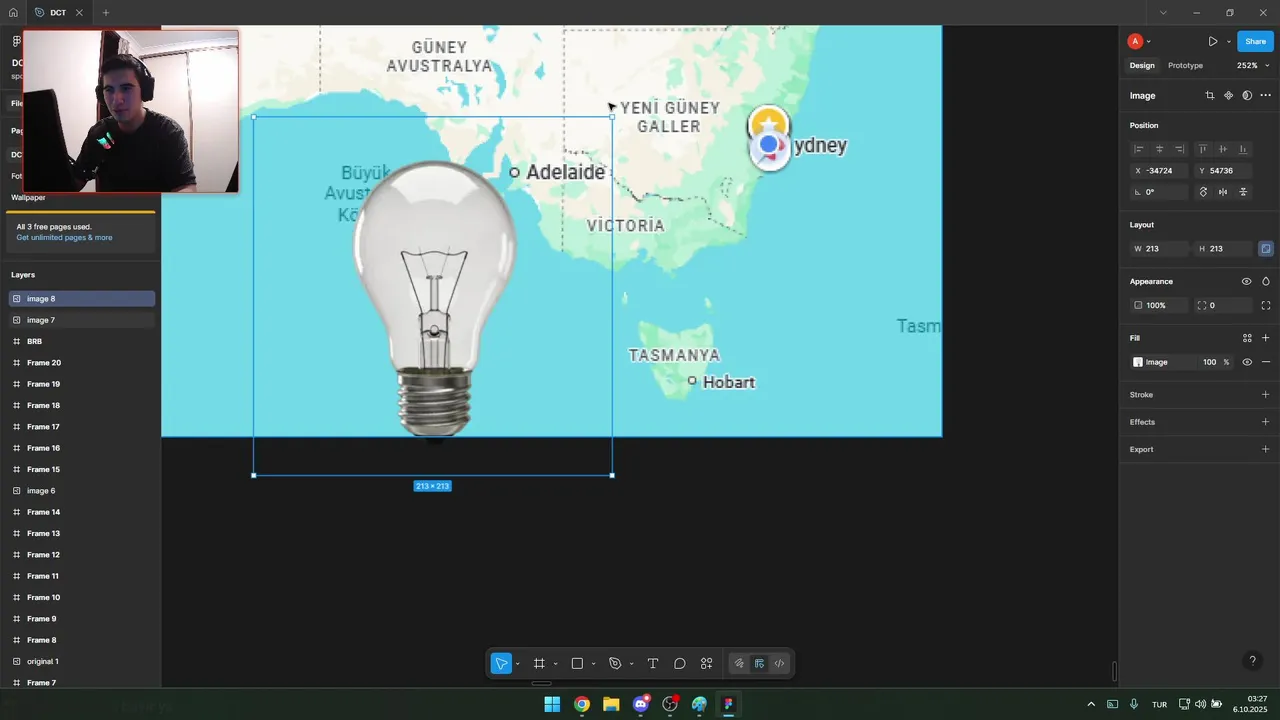Switch to Design mode in toolbar
This screenshot has width=1280, height=720.
pyautogui.click(x=759, y=664)
